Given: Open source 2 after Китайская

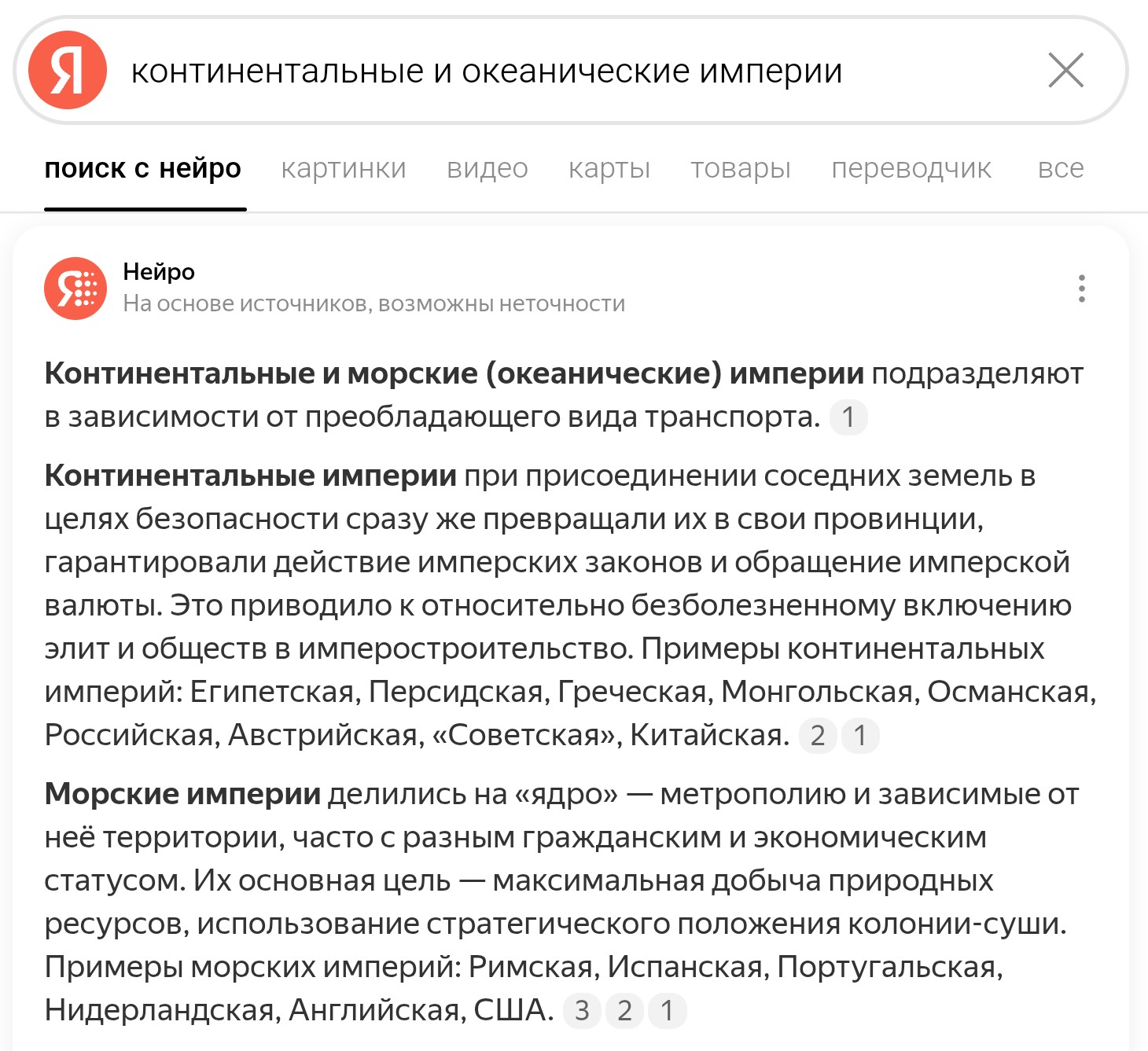Looking at the screenshot, I should pos(818,736).
